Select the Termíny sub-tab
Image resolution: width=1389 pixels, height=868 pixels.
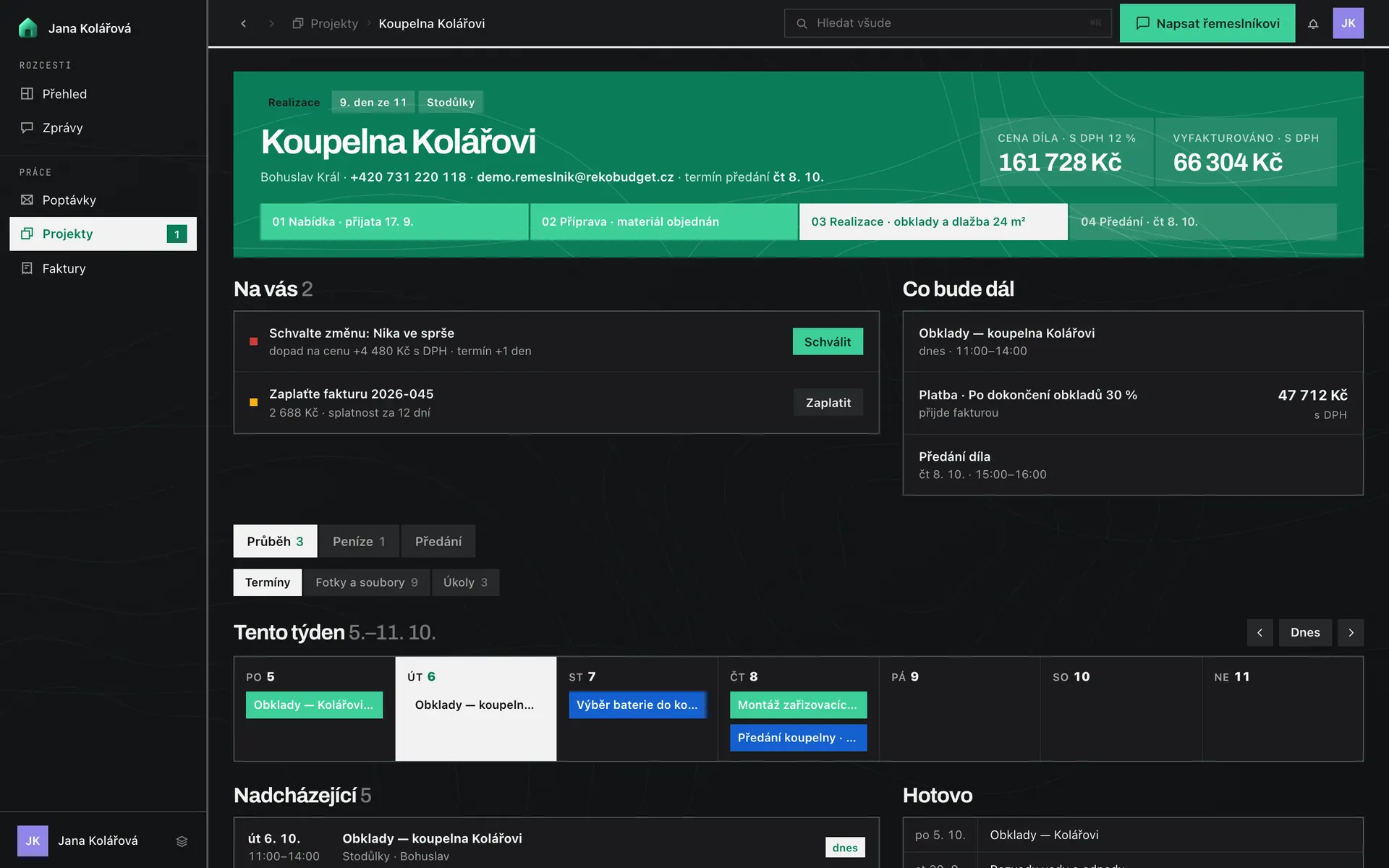[268, 582]
